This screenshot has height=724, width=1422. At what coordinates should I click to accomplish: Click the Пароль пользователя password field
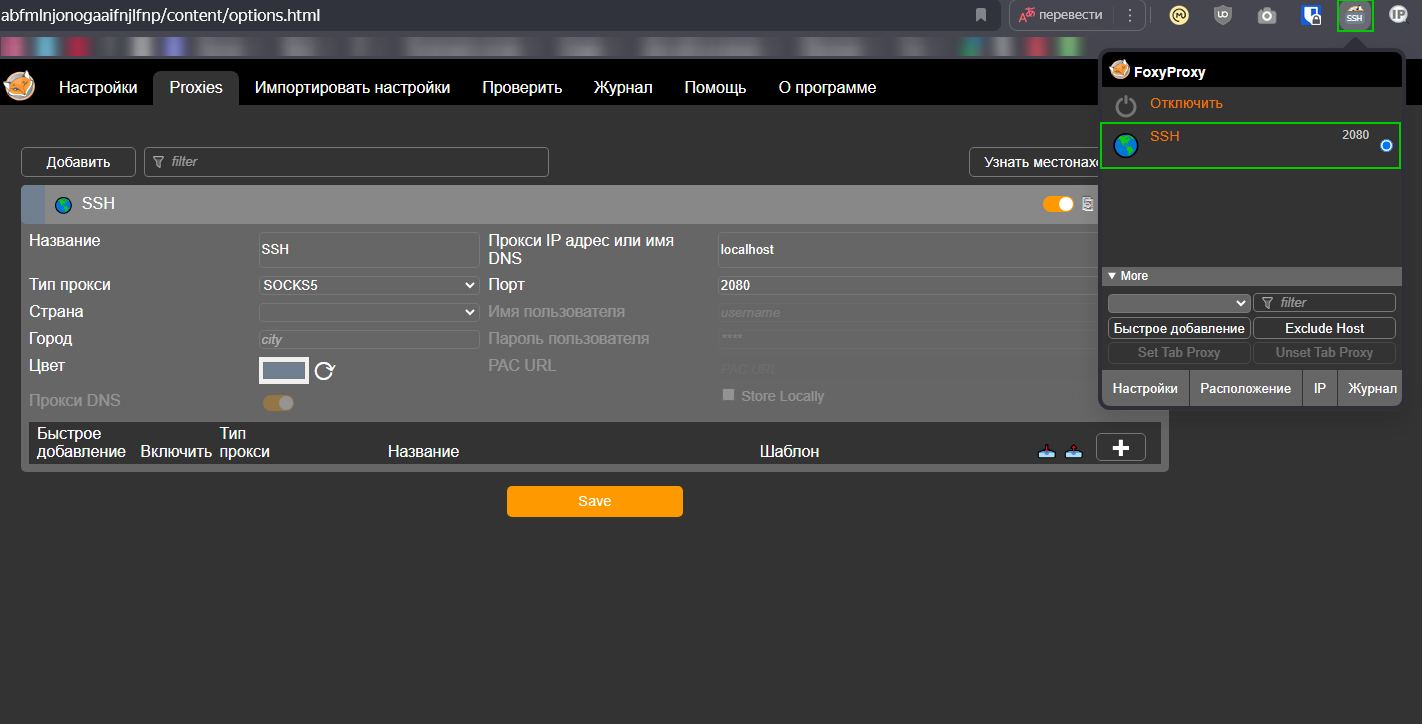(908, 339)
